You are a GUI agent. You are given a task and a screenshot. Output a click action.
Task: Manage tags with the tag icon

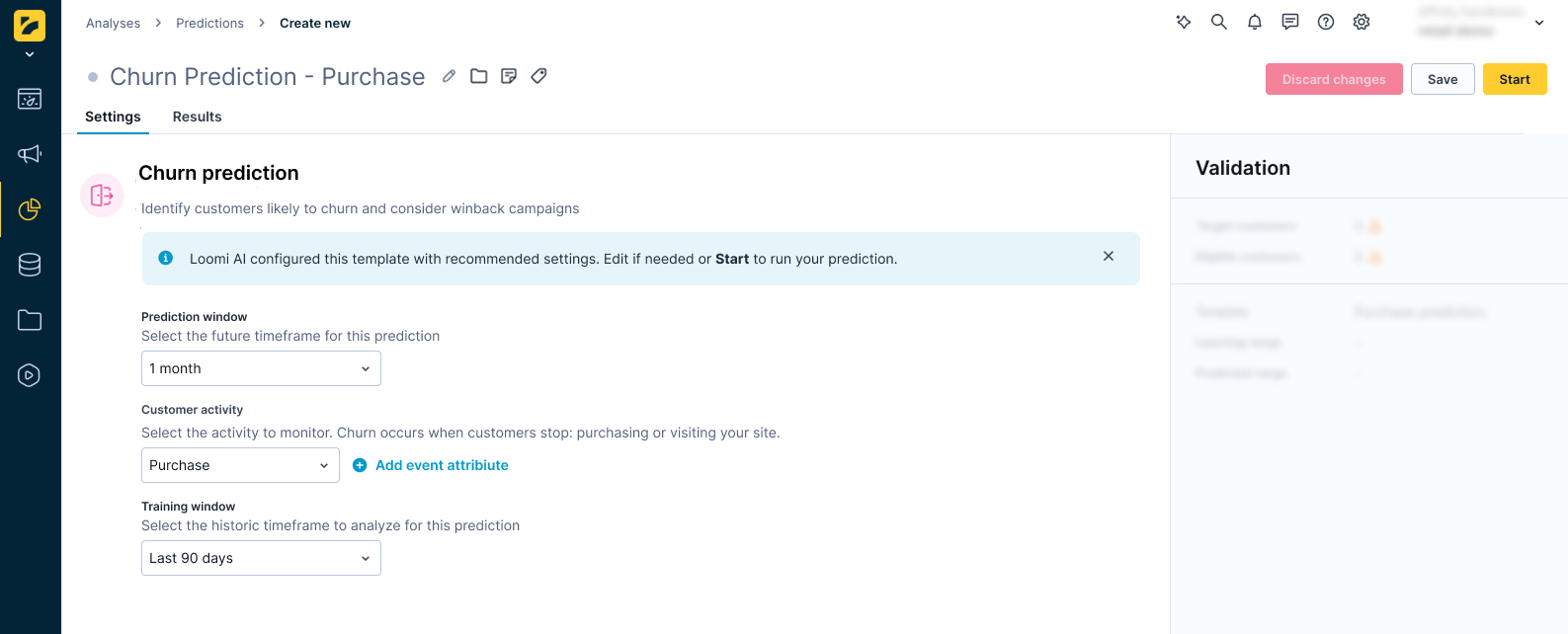pyautogui.click(x=538, y=76)
